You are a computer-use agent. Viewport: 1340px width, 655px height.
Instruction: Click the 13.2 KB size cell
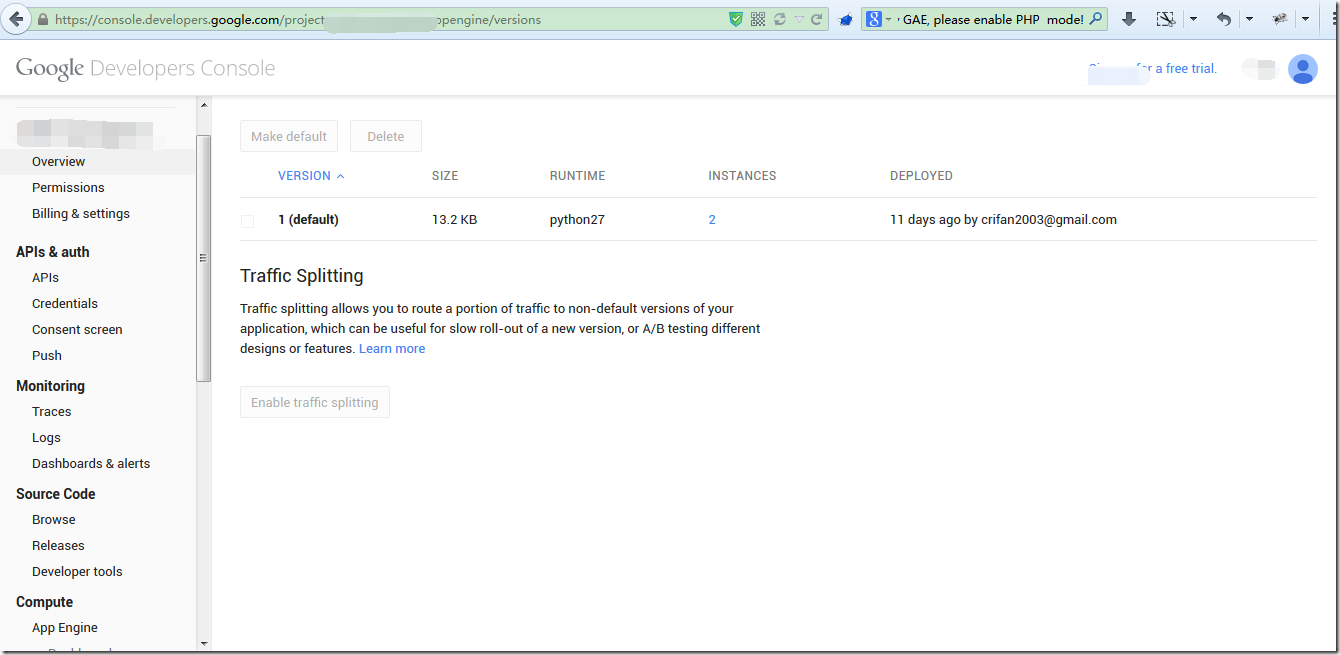click(454, 220)
